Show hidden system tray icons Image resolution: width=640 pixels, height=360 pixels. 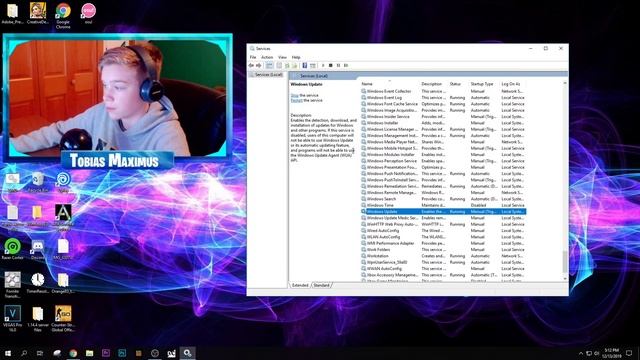coord(581,353)
